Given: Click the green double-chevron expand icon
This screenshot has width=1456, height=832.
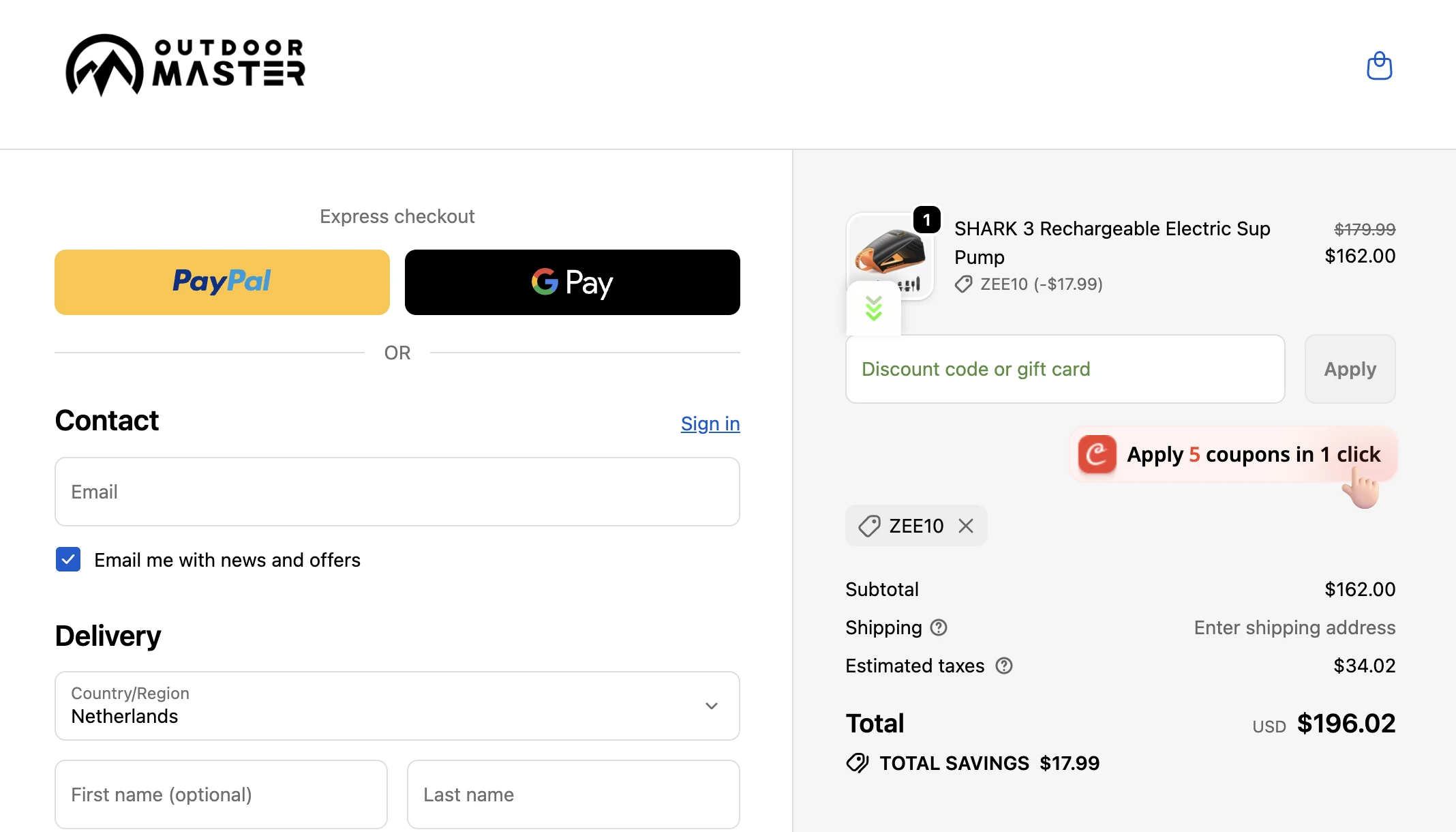Looking at the screenshot, I should (x=873, y=308).
